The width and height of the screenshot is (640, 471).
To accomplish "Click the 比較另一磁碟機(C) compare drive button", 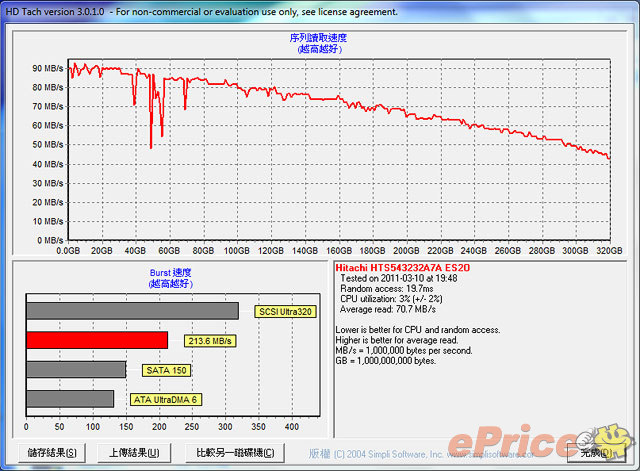I will tap(235, 453).
